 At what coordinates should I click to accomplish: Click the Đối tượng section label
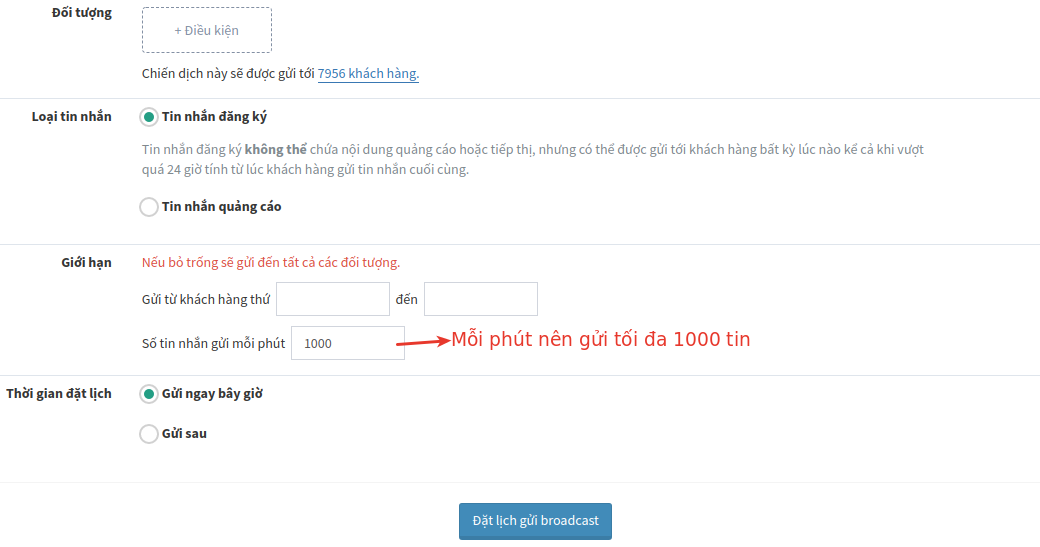point(82,13)
